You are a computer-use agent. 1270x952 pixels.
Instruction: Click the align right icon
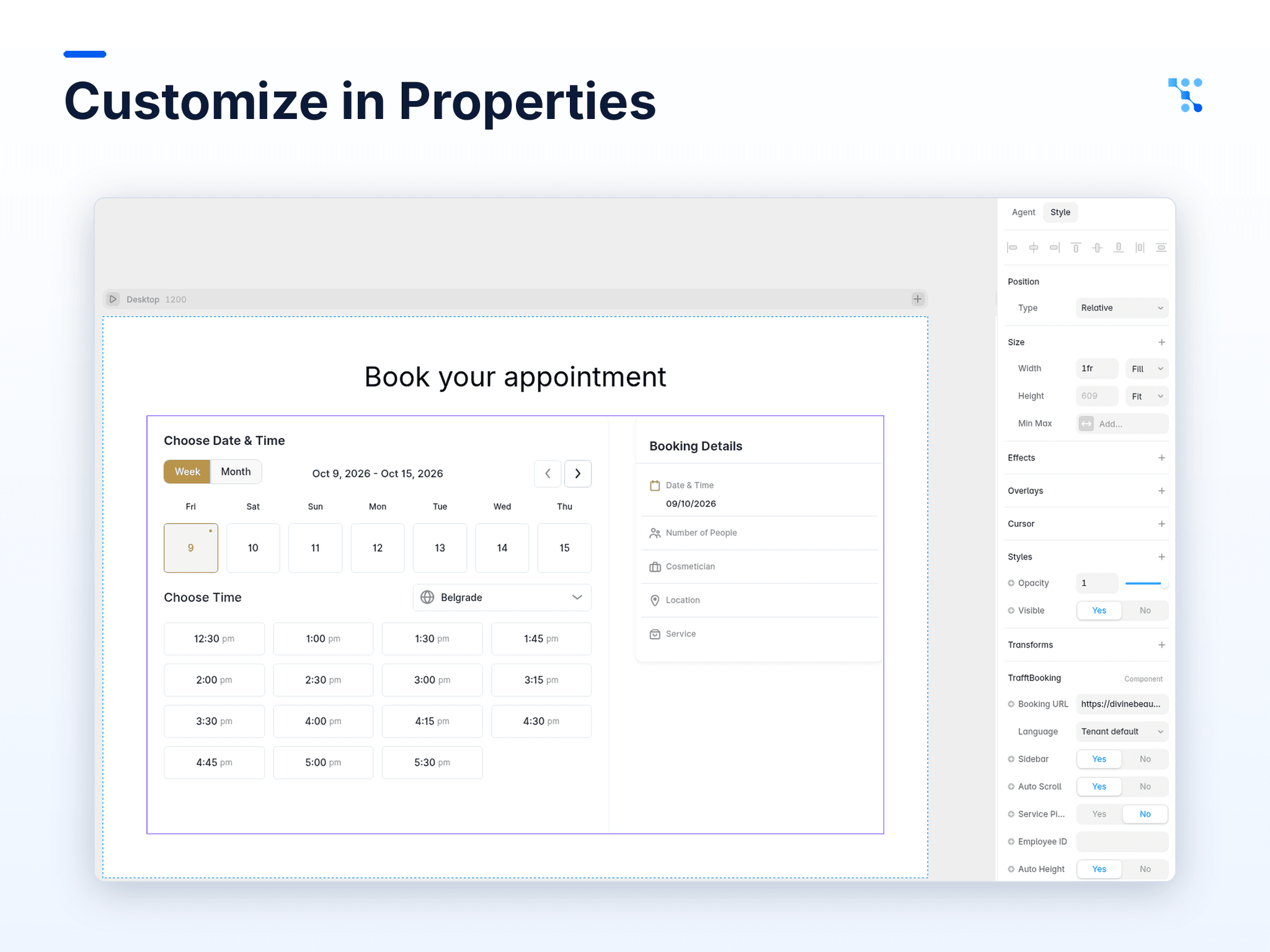click(x=1055, y=248)
